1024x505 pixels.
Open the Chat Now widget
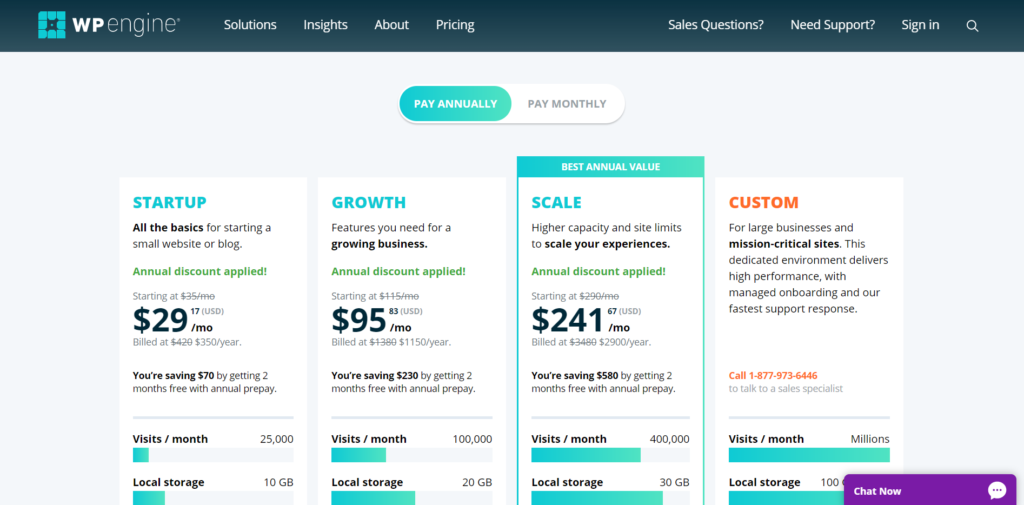pos(930,490)
